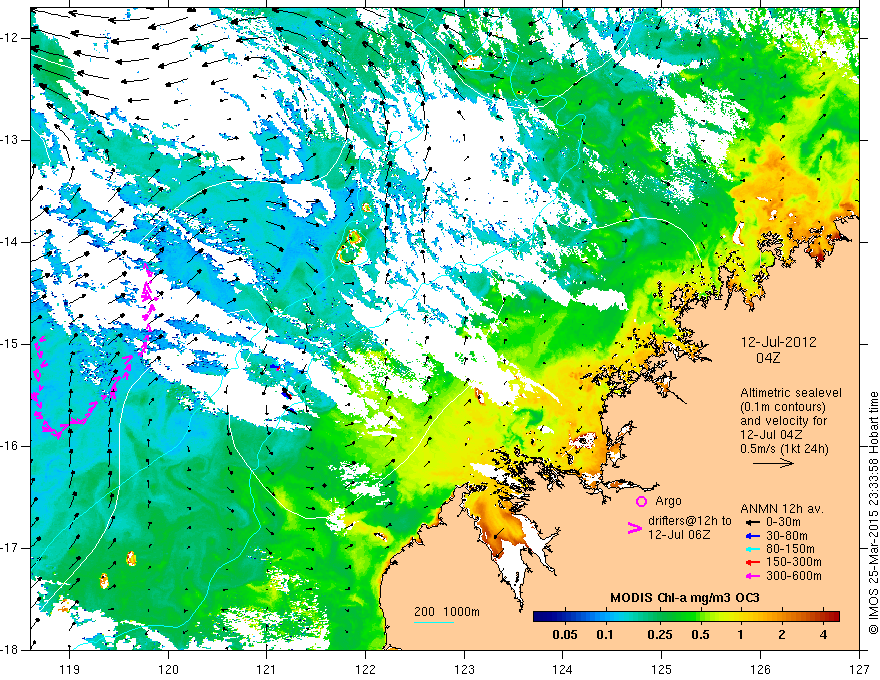Click the colorbar tick label 4
880x680 pixels.
pyautogui.click(x=823, y=635)
